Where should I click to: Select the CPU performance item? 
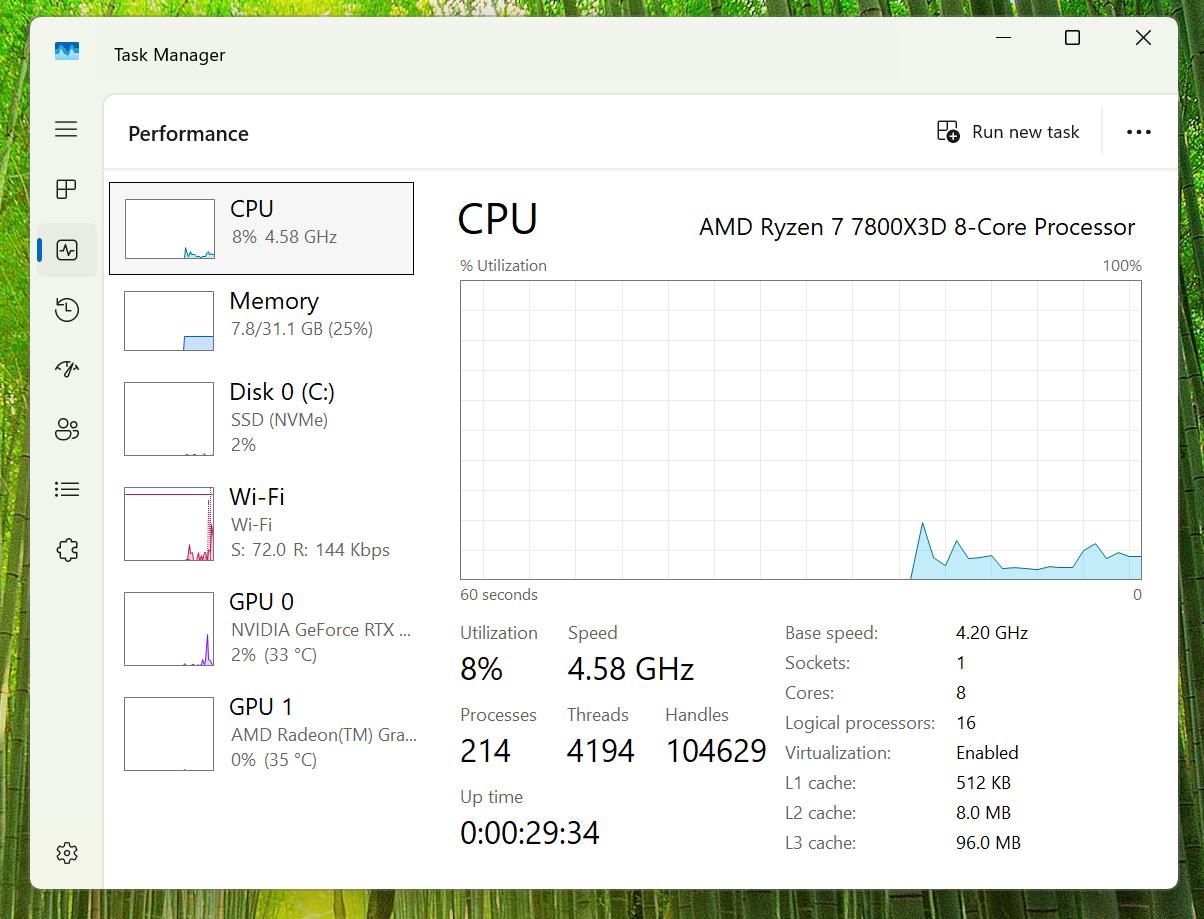261,228
